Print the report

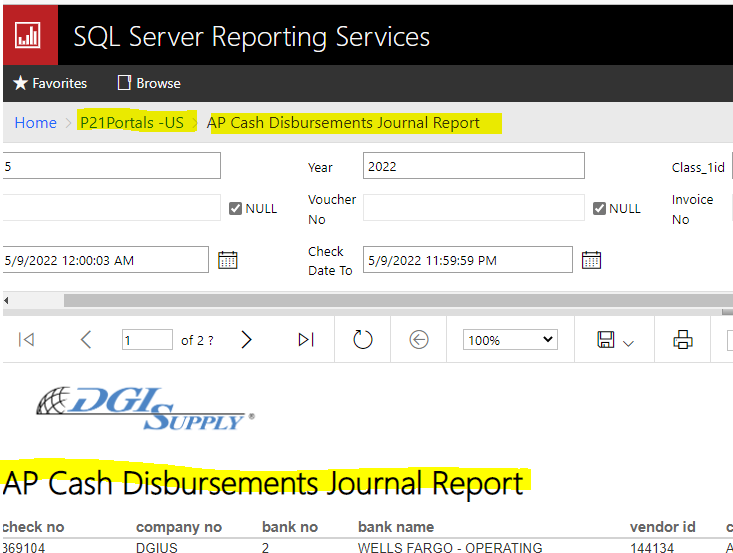[683, 340]
